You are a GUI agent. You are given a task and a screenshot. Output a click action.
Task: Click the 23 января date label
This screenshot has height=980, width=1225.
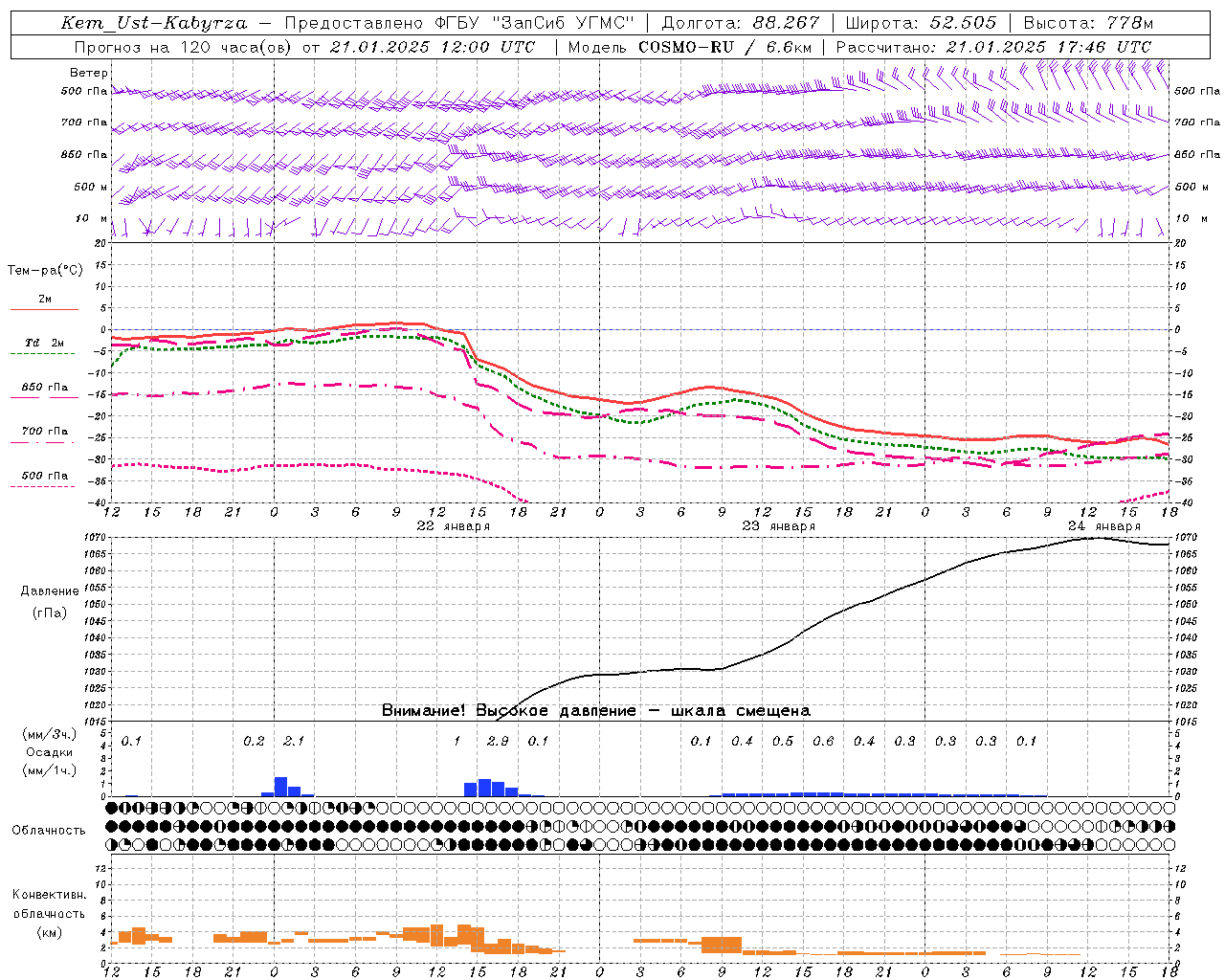click(x=779, y=525)
